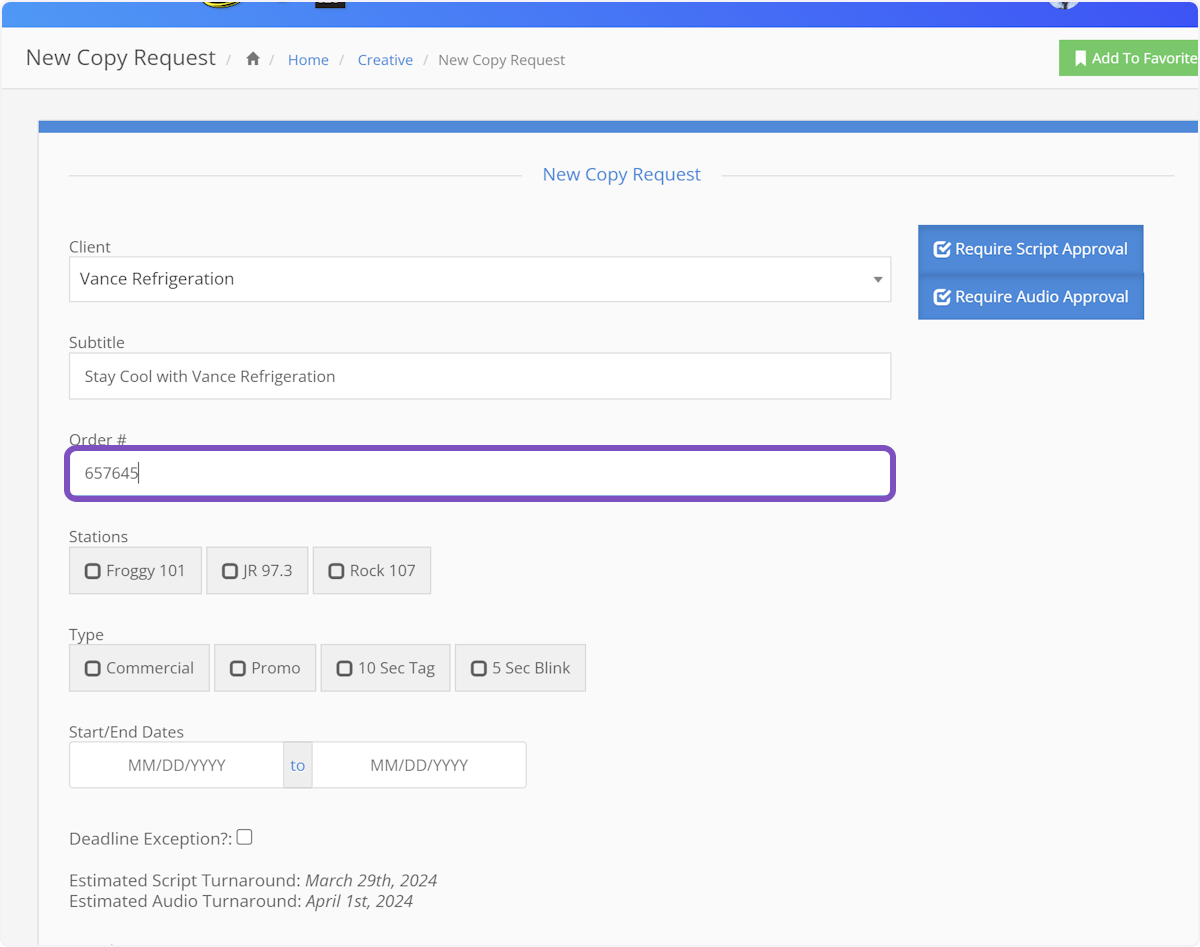Go to the Creative breadcrumb link
The image size is (1200, 947).
(385, 60)
